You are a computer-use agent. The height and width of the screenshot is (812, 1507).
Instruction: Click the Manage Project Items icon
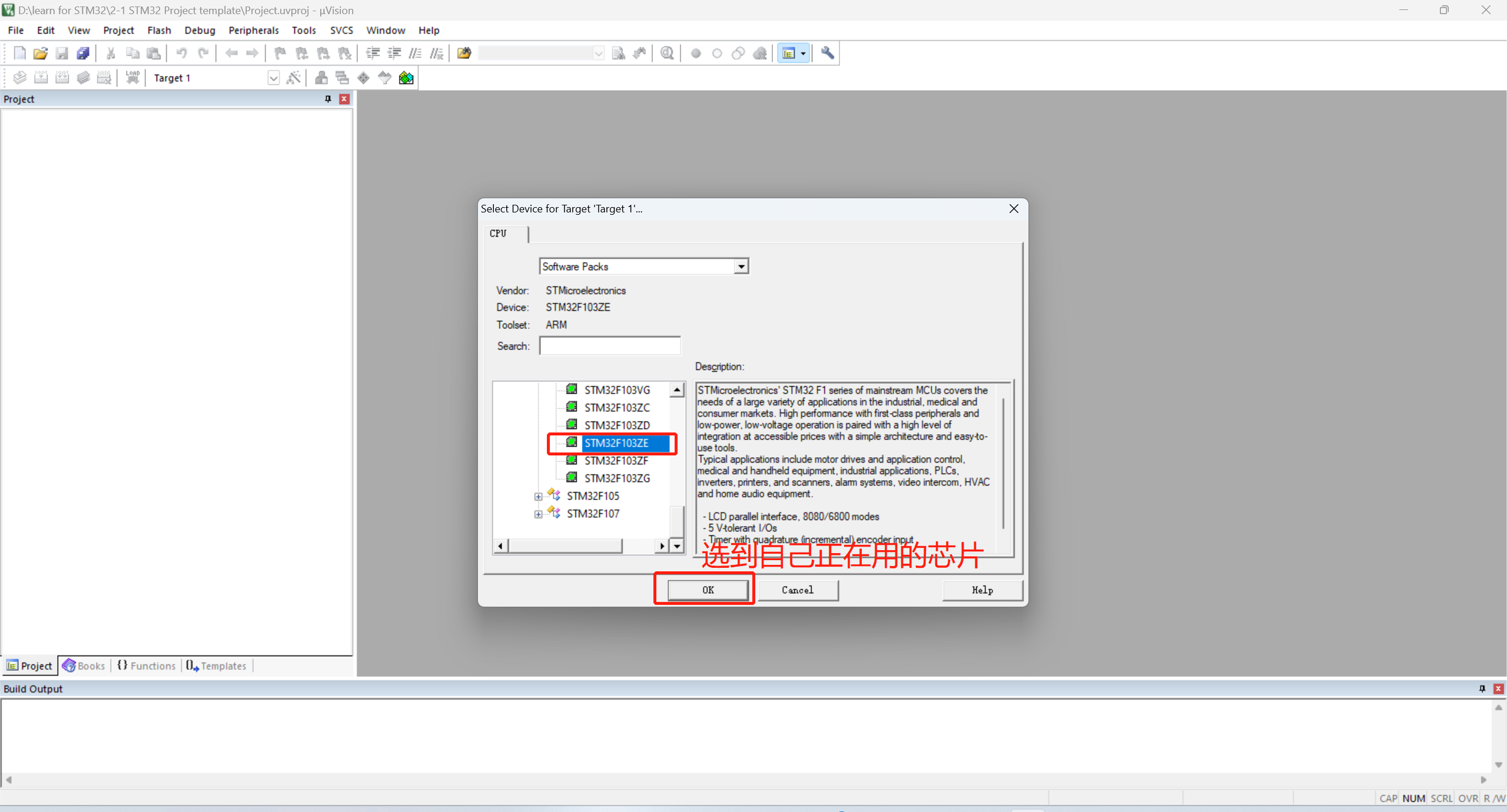[x=321, y=78]
